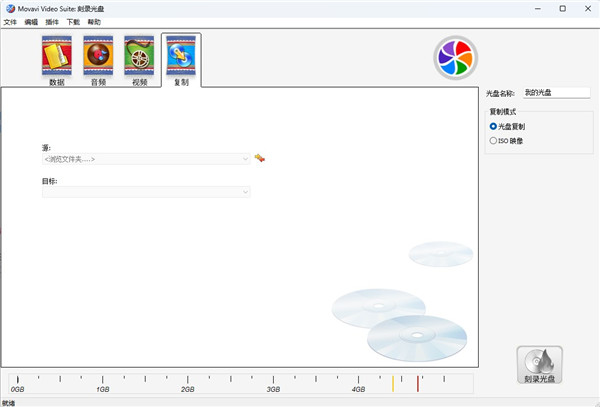Click the Movavi app icon in title bar
600x407 pixels.
[10, 8]
